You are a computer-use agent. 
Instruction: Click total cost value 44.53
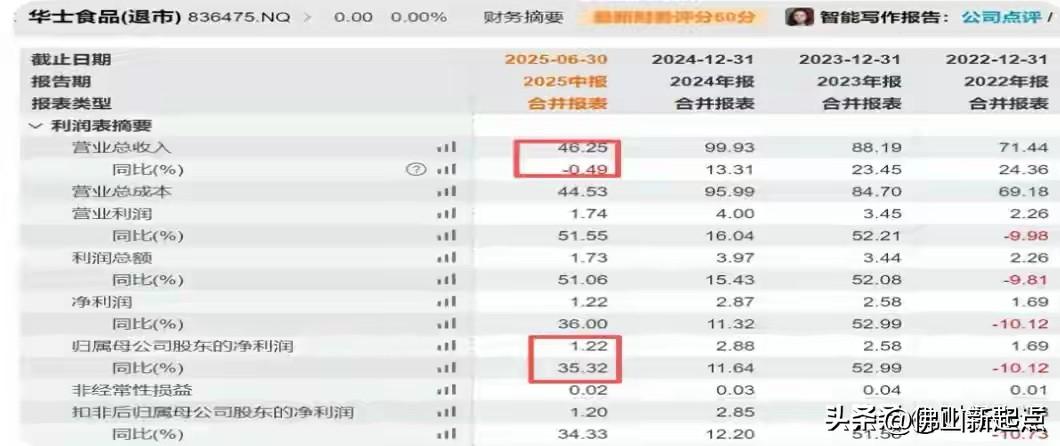click(584, 192)
